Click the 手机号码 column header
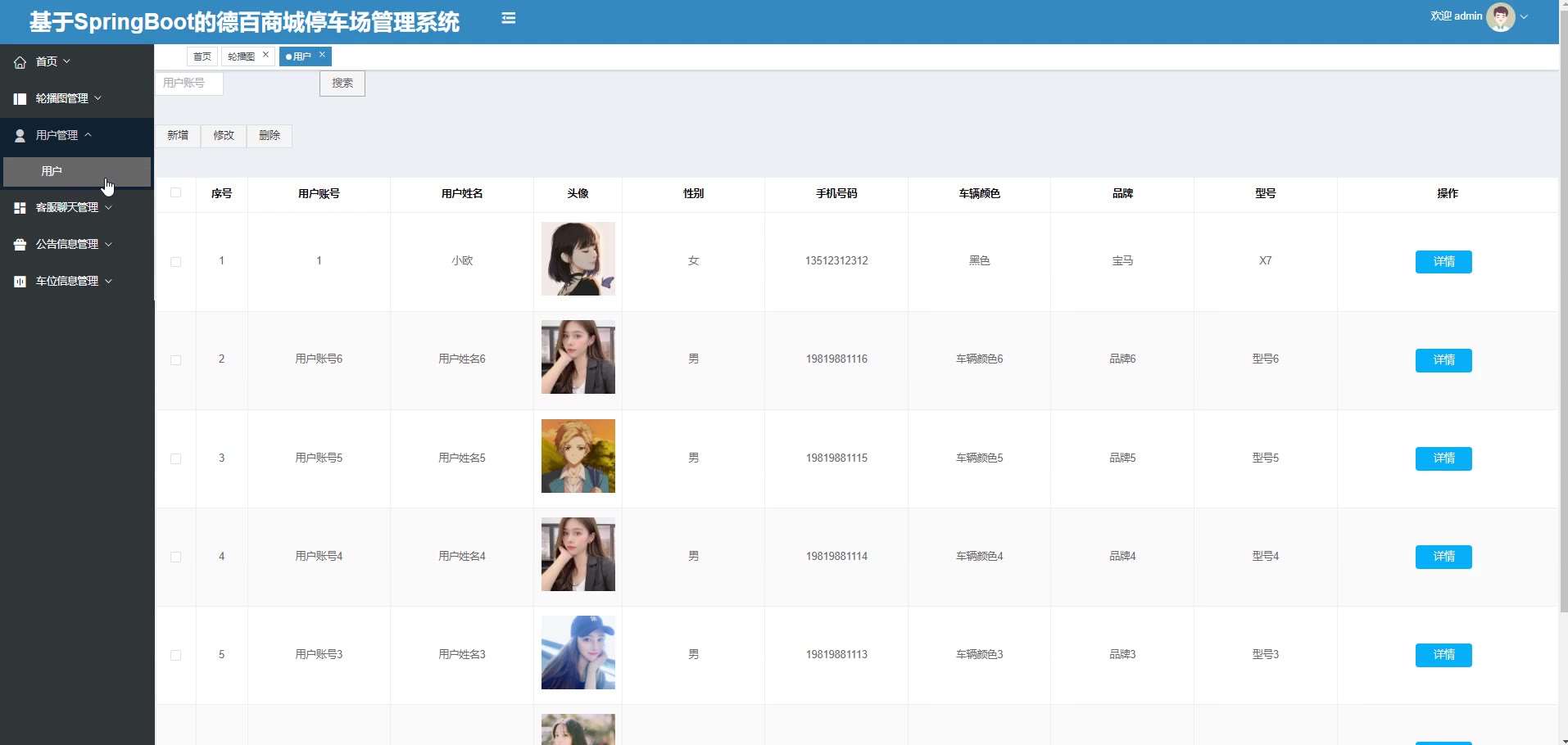The width and height of the screenshot is (1568, 745). [836, 193]
